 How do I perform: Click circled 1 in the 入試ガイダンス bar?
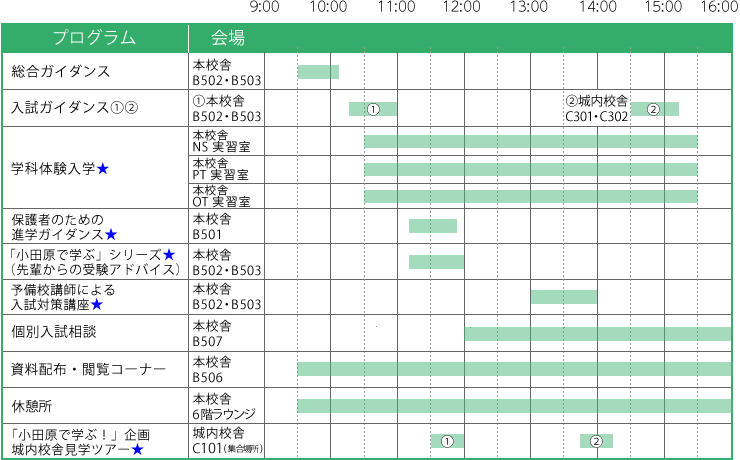(x=373, y=109)
